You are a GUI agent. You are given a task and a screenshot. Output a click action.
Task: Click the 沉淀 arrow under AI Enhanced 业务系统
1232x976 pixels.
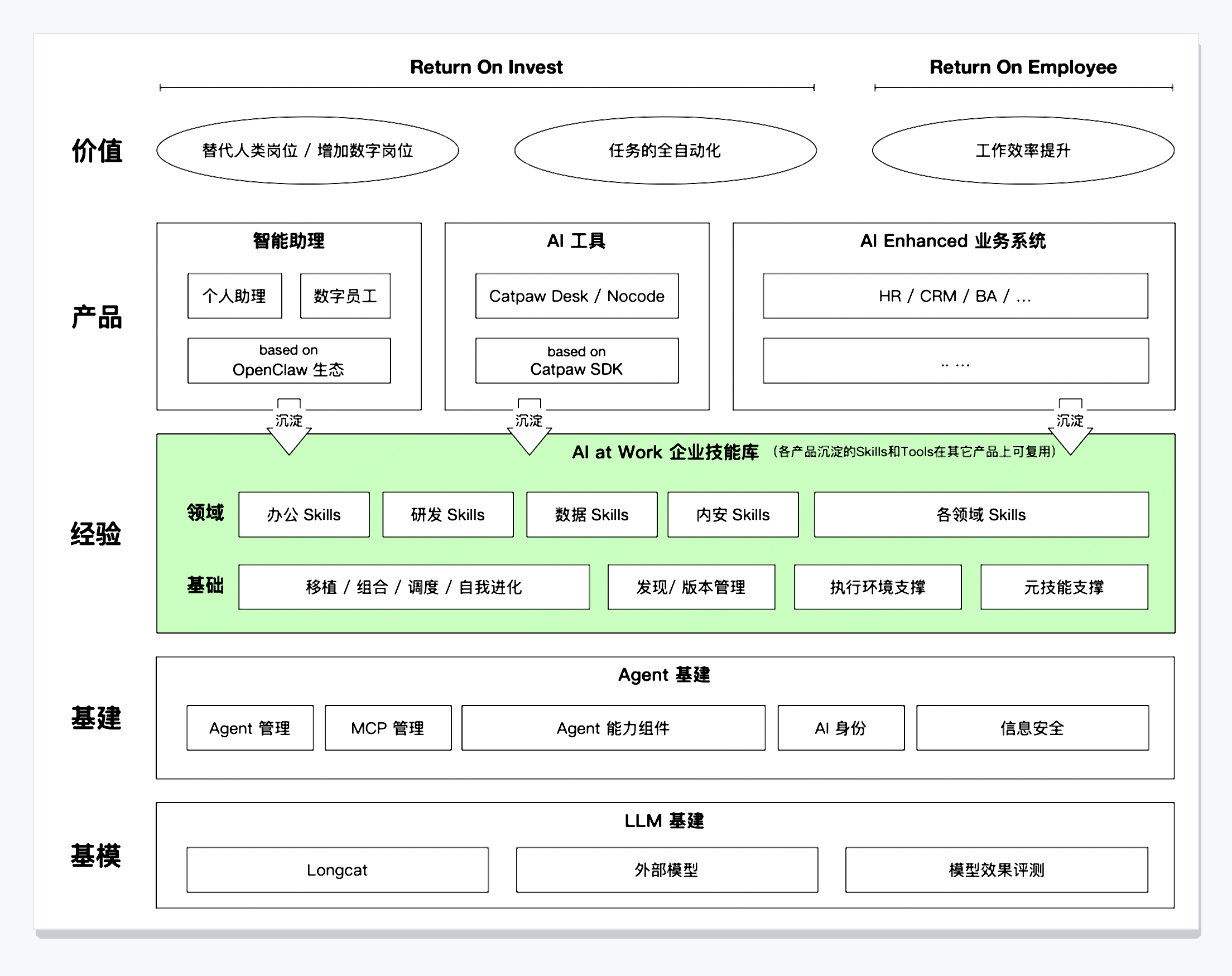[1070, 426]
